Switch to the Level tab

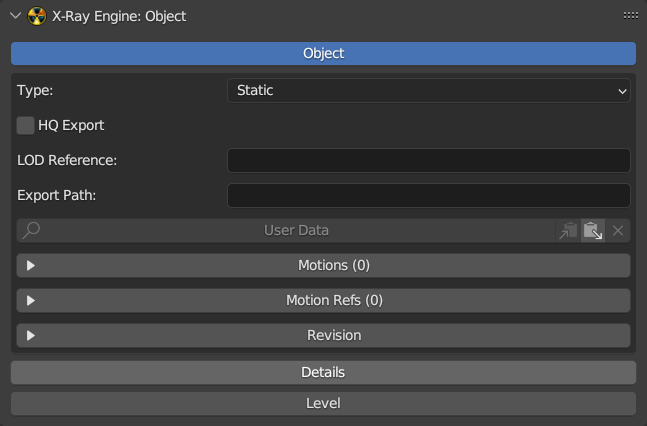click(323, 403)
